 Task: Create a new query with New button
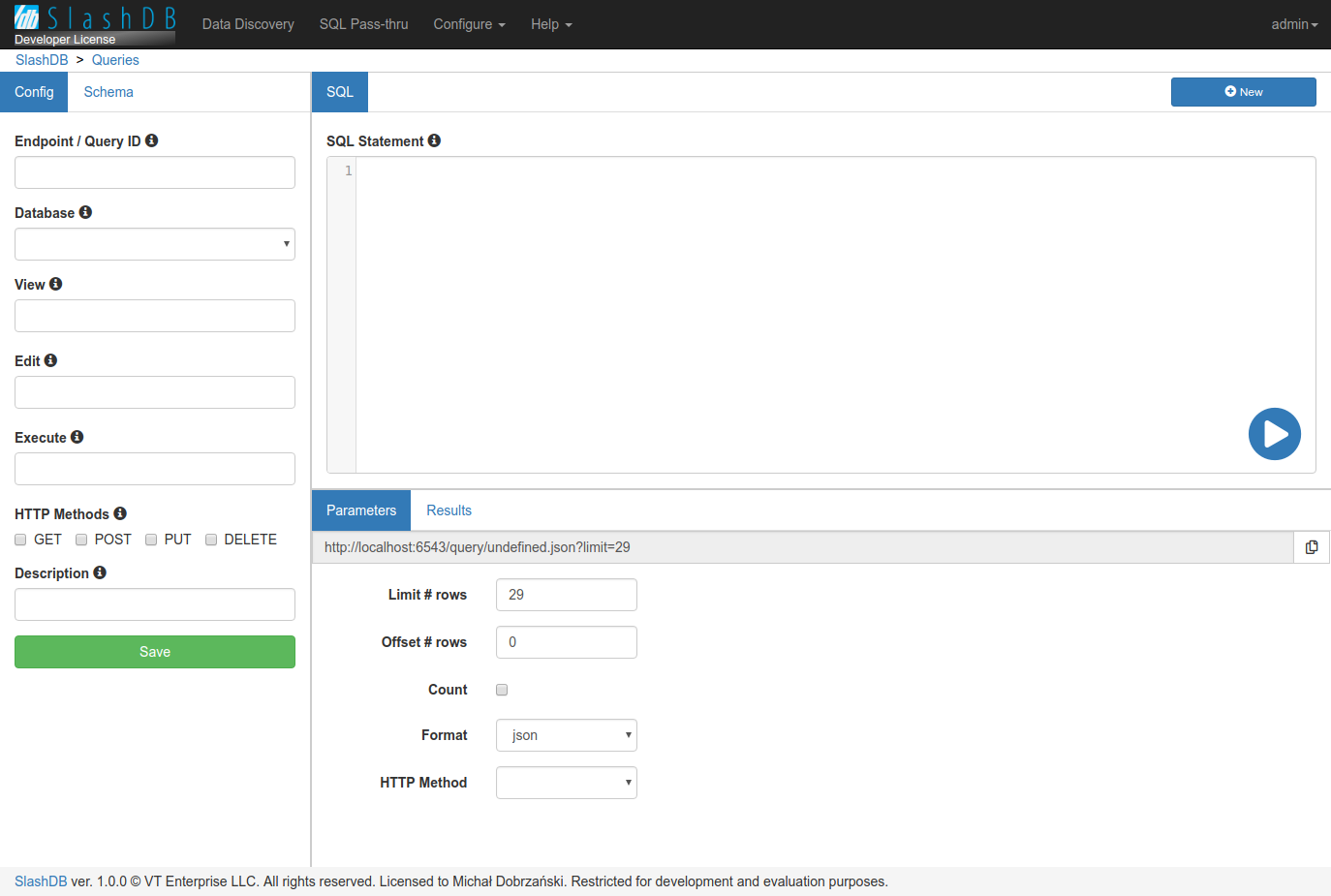click(x=1243, y=92)
